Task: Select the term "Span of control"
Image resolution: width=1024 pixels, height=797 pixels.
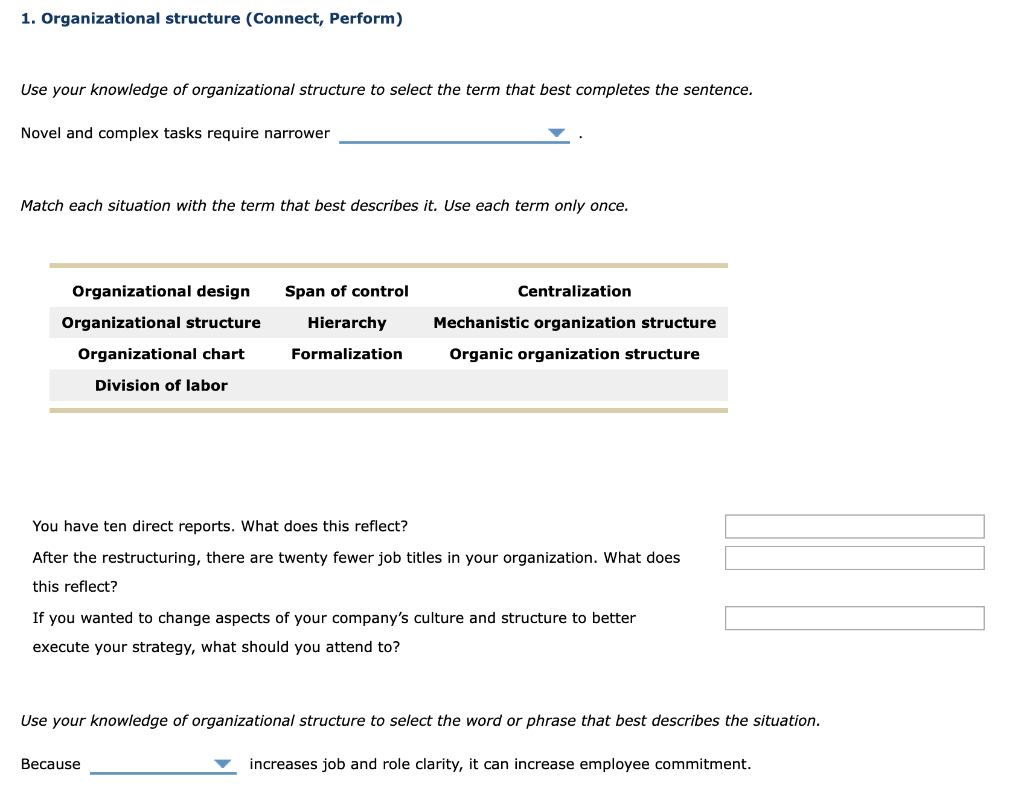Action: (x=346, y=291)
